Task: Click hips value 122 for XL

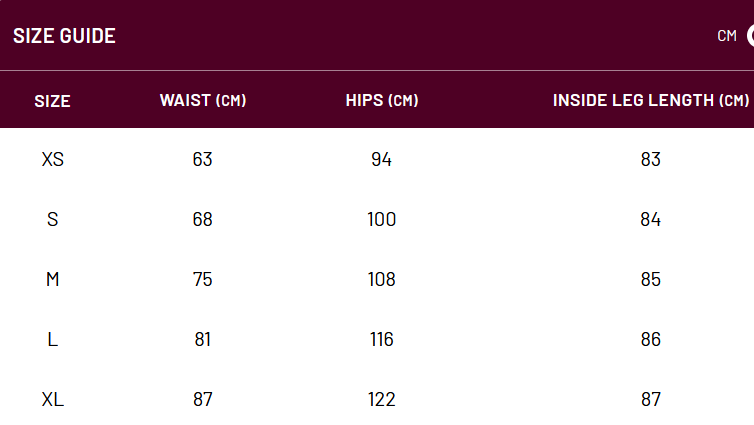Action: tap(382, 400)
